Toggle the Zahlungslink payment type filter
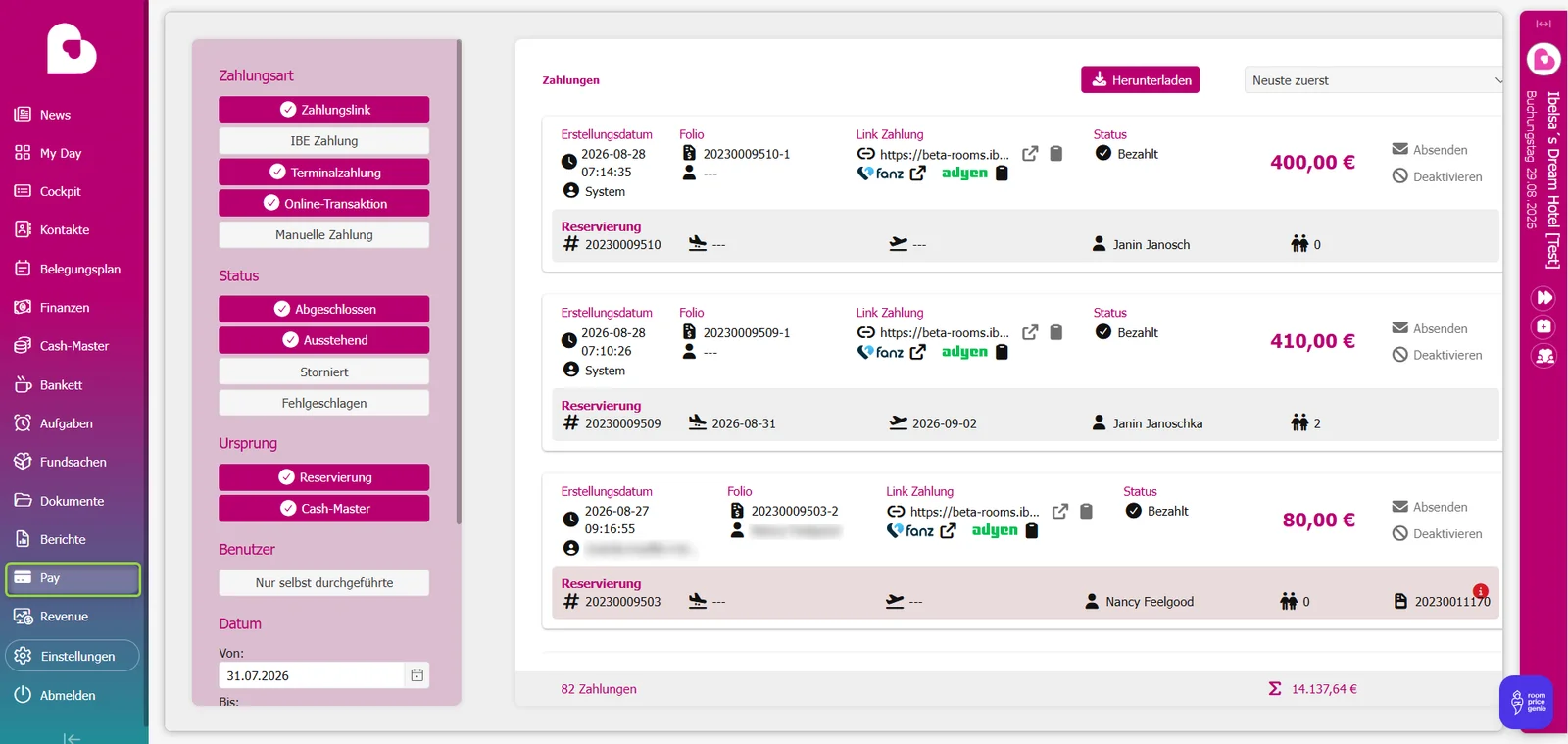This screenshot has width=1568, height=744. [x=324, y=110]
